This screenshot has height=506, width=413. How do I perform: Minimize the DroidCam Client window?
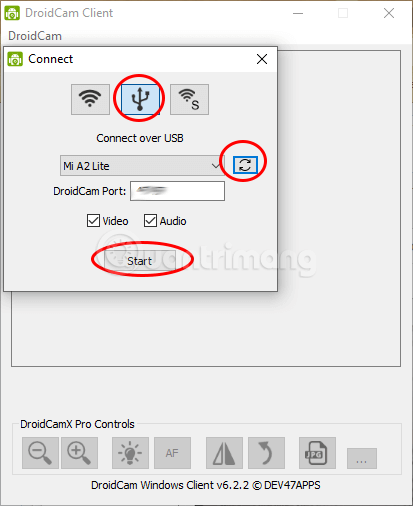(x=298, y=13)
